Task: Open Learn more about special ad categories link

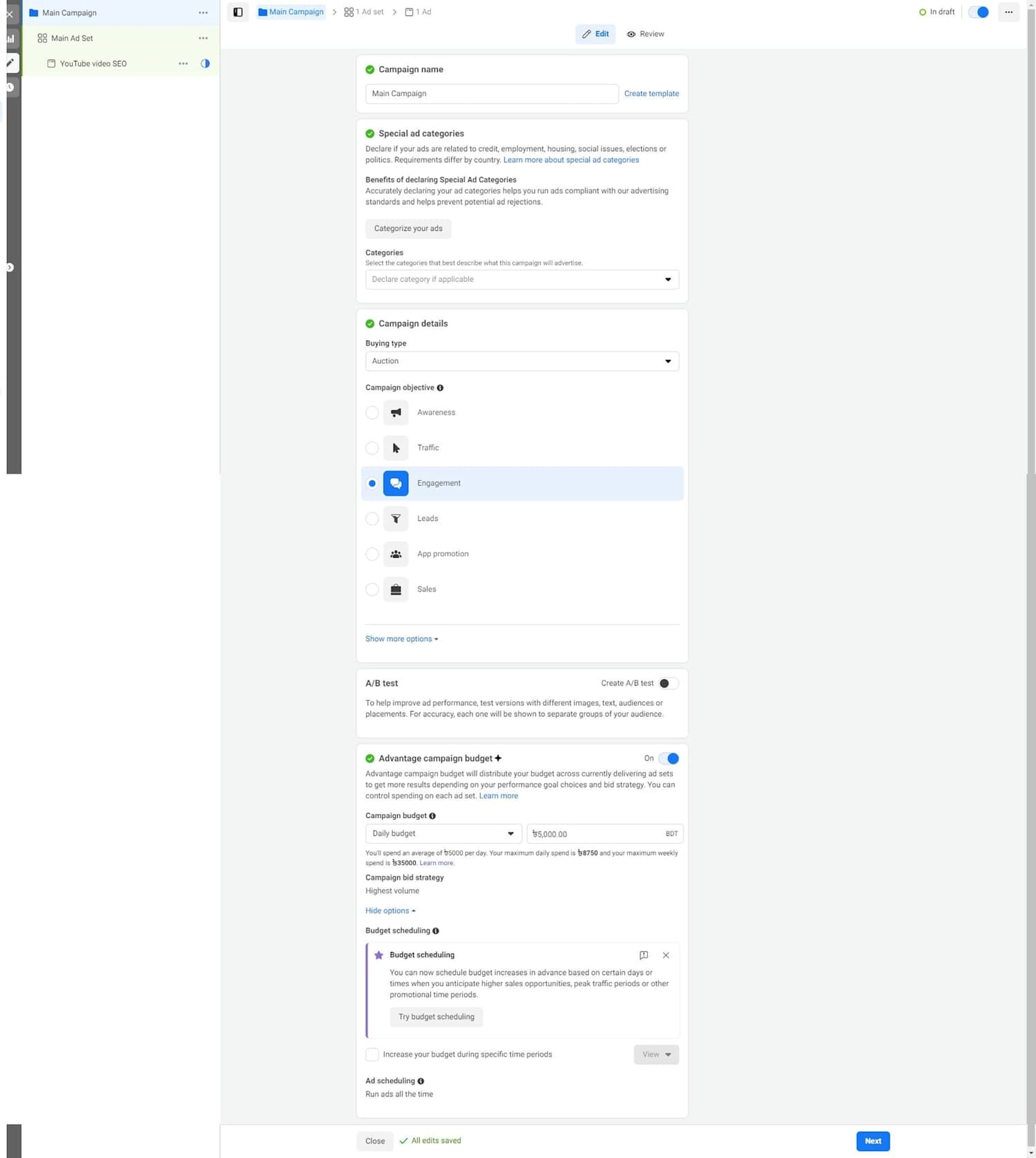Action: (x=571, y=160)
